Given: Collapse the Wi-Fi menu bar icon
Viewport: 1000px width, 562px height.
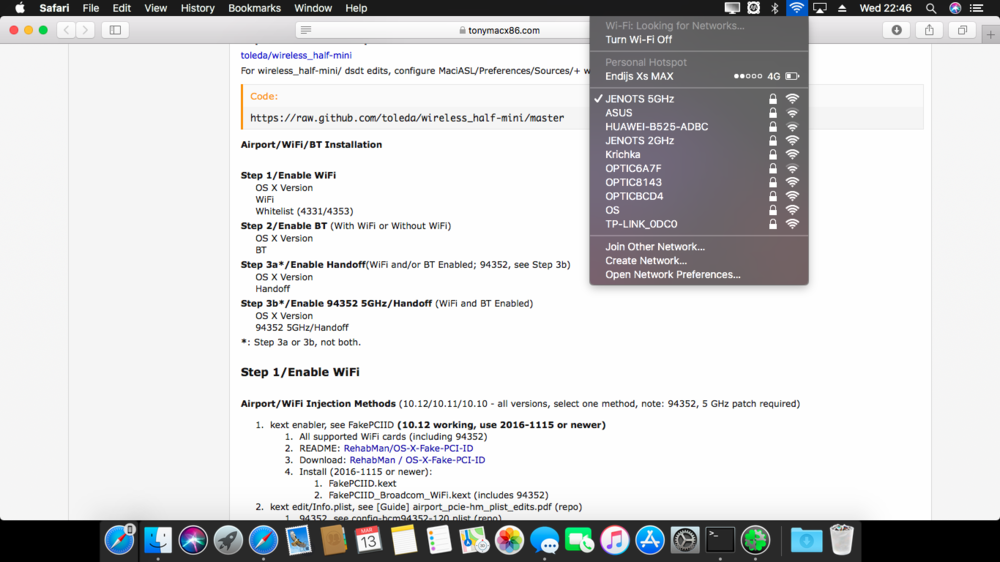Looking at the screenshot, I should pyautogui.click(x=796, y=8).
